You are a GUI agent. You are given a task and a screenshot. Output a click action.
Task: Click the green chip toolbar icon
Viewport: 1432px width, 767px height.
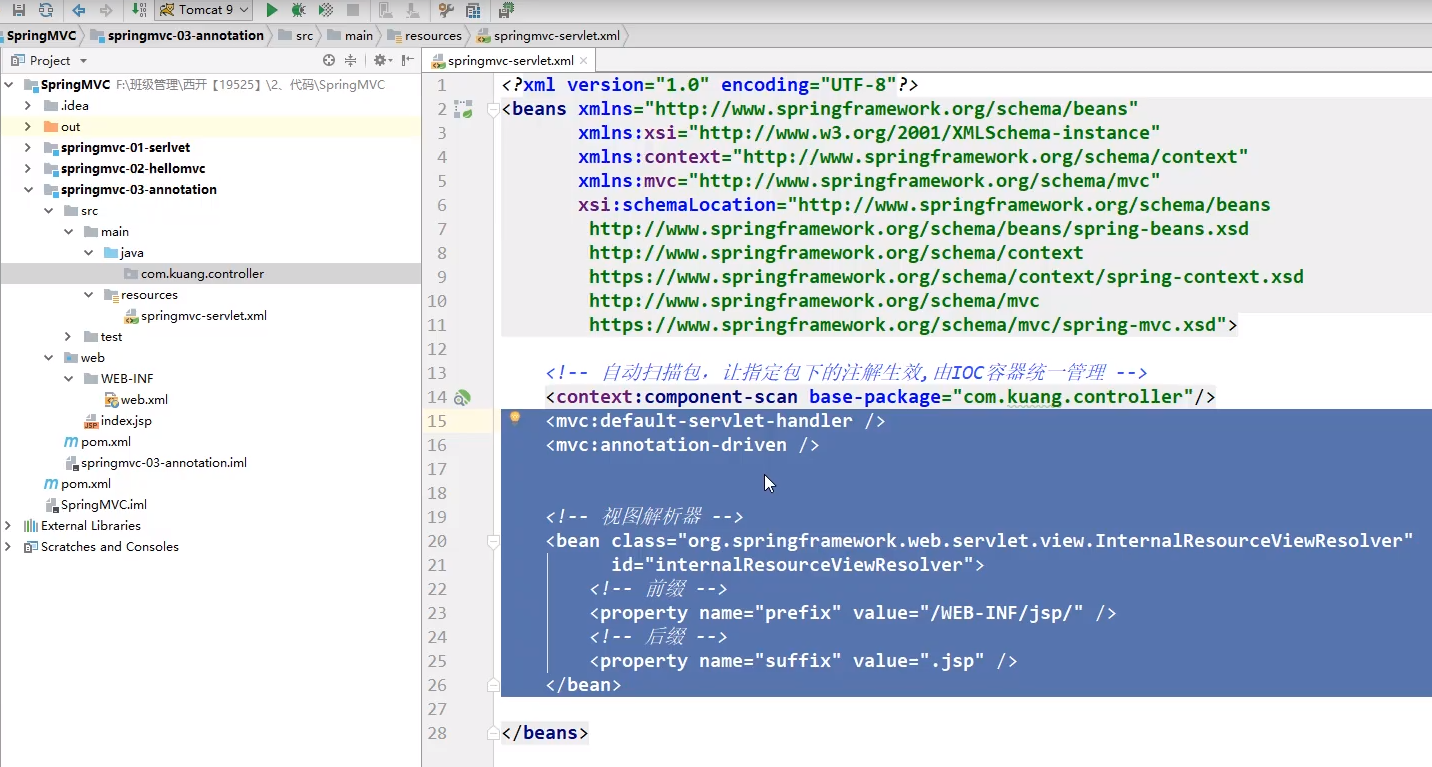[x=506, y=10]
